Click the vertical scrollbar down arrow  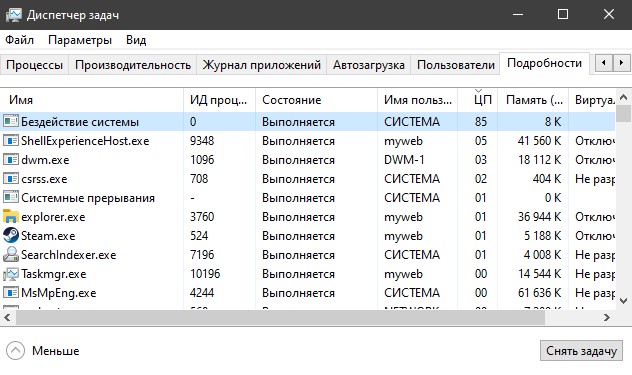click(623, 301)
